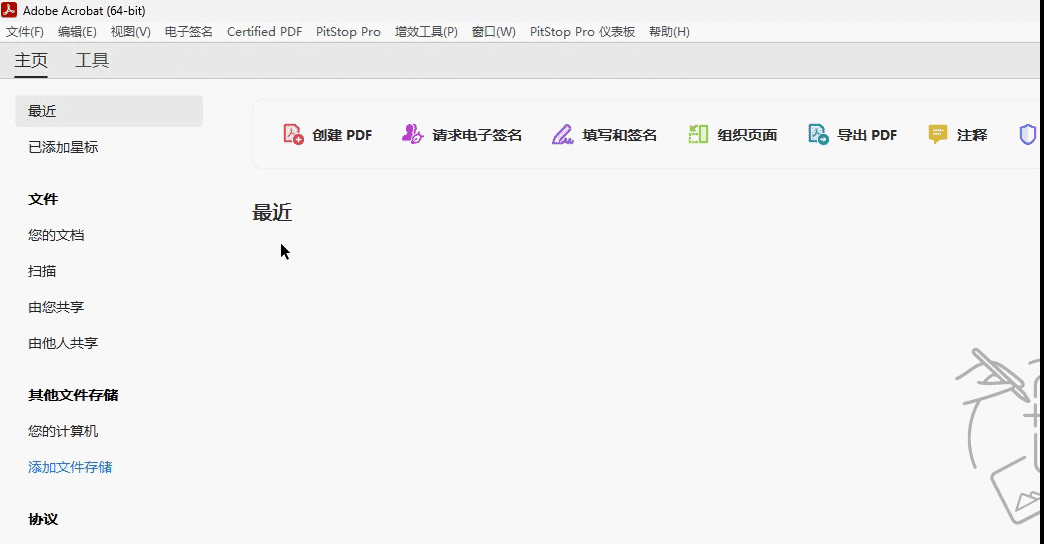Viewport: 1044px width, 544px height.
Task: Open the 窗口(W) menu
Action: pyautogui.click(x=493, y=32)
